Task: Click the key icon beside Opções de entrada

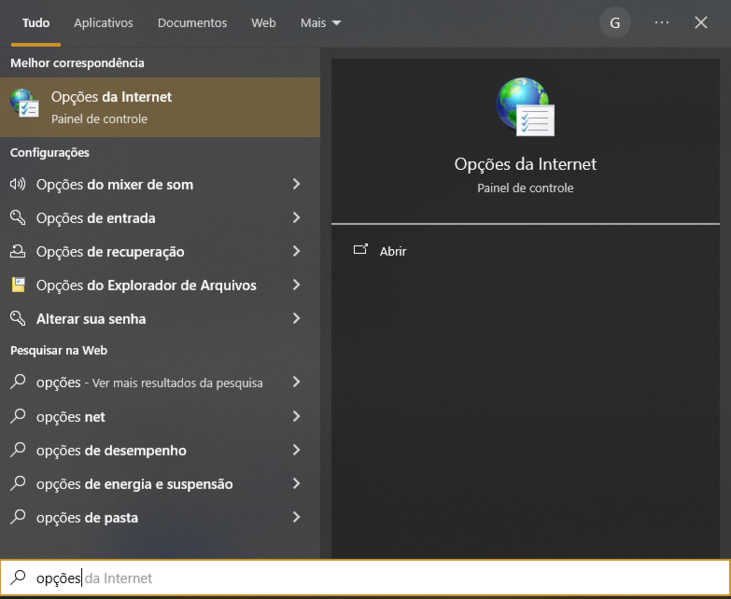Action: (x=18, y=218)
